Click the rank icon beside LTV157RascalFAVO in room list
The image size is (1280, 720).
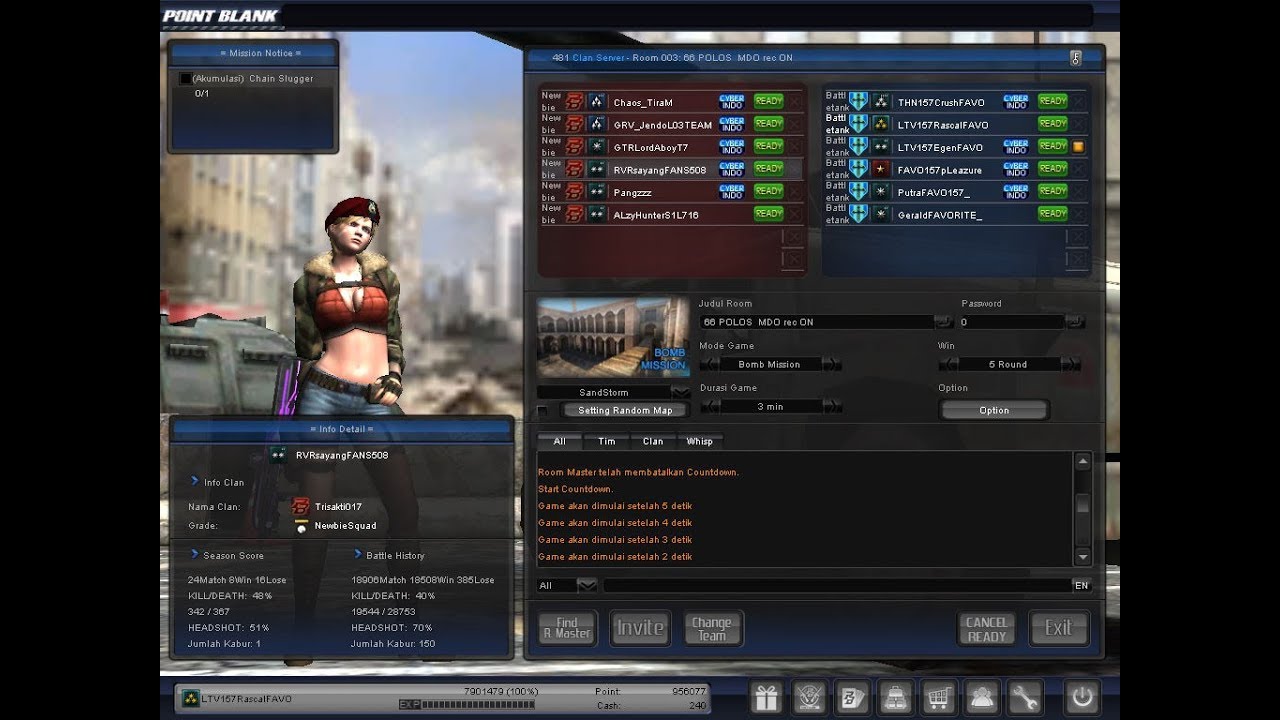[x=881, y=124]
